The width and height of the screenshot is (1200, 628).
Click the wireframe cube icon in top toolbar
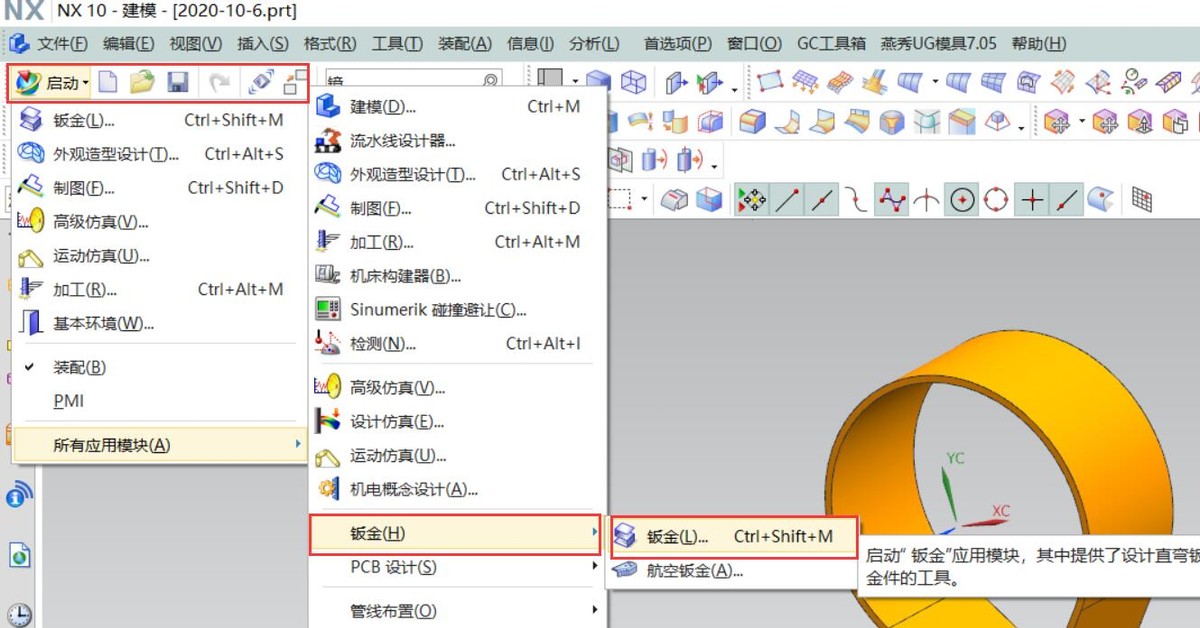[x=633, y=82]
